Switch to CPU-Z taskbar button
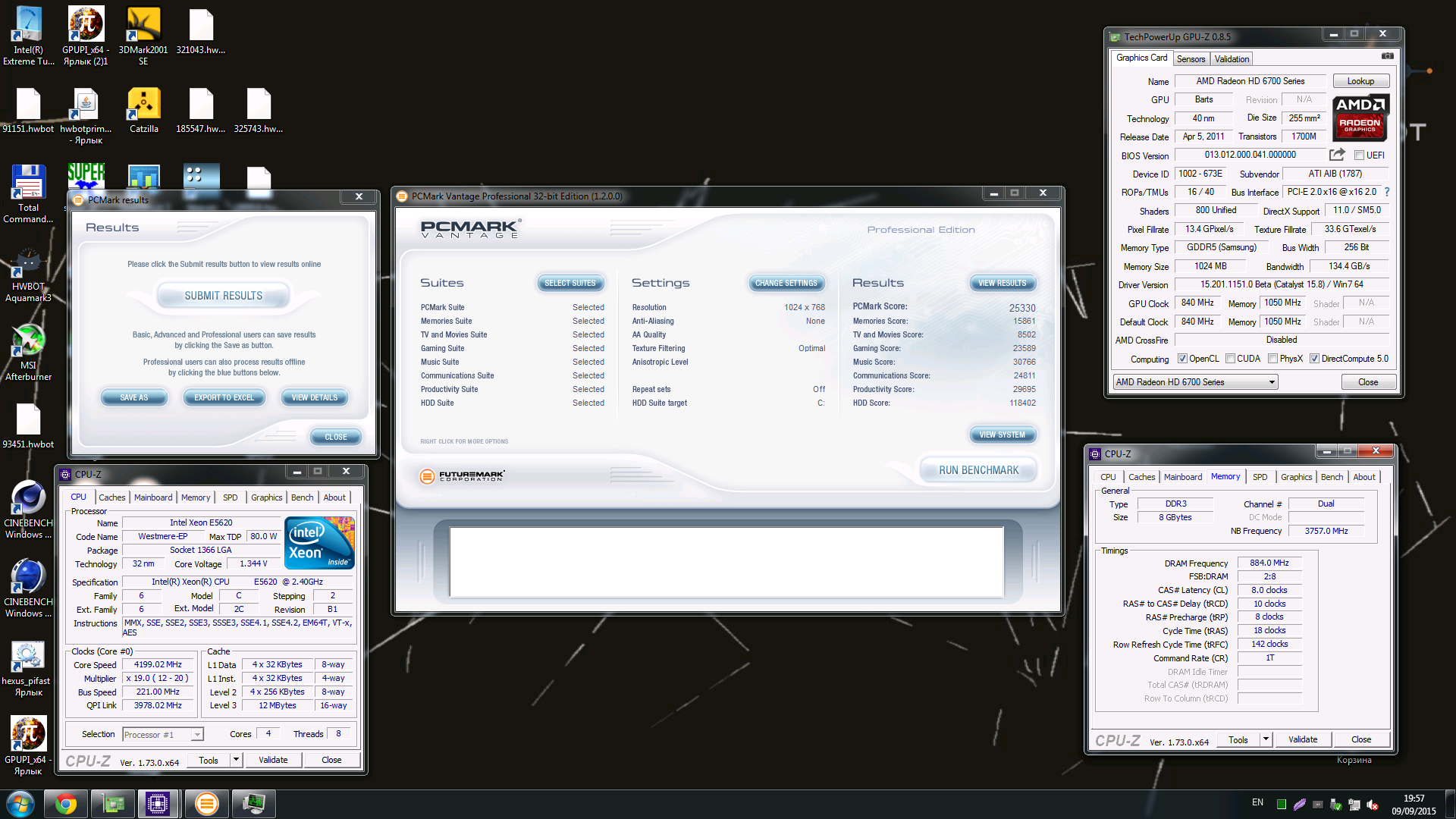This screenshot has width=1456, height=819. [x=158, y=803]
